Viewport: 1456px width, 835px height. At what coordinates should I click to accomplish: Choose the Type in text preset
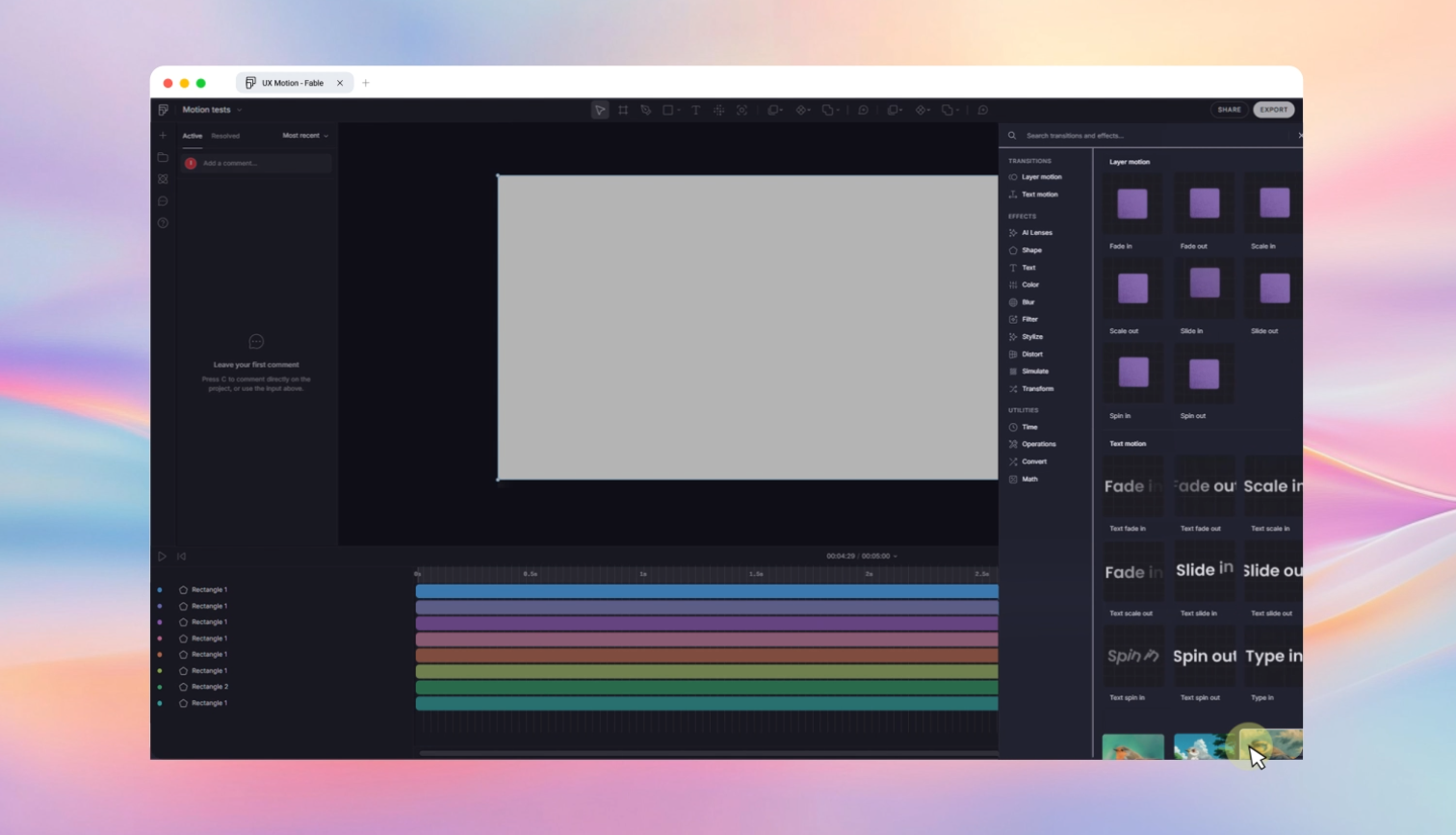tap(1274, 656)
